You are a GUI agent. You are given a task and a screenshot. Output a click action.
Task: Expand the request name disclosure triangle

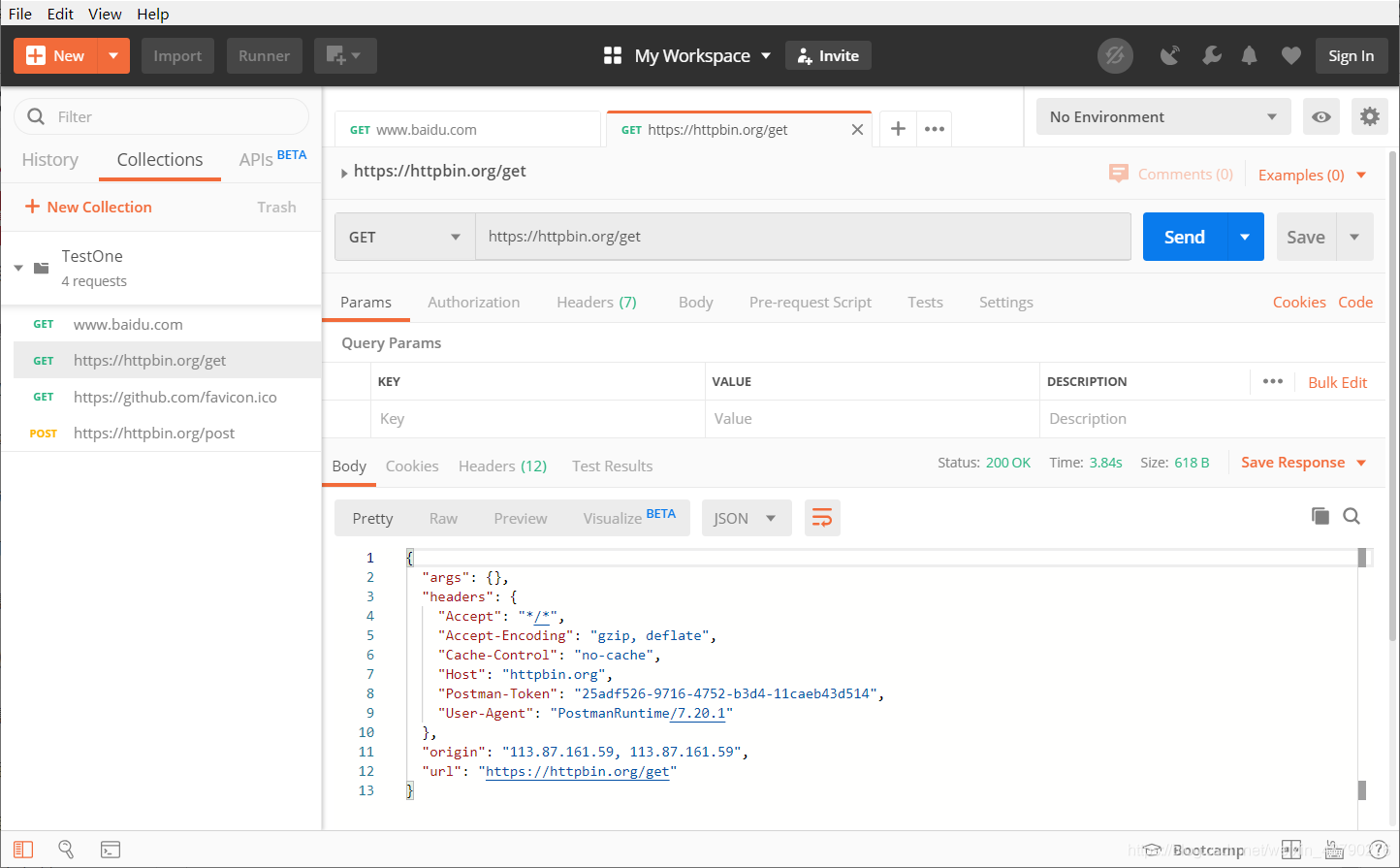click(x=344, y=174)
